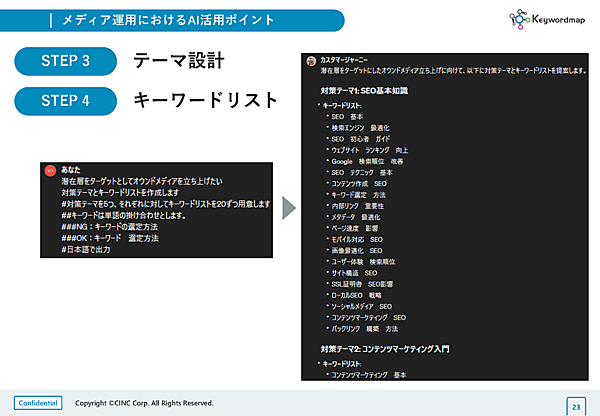Click the gray arrow between the chat panels

tap(287, 208)
